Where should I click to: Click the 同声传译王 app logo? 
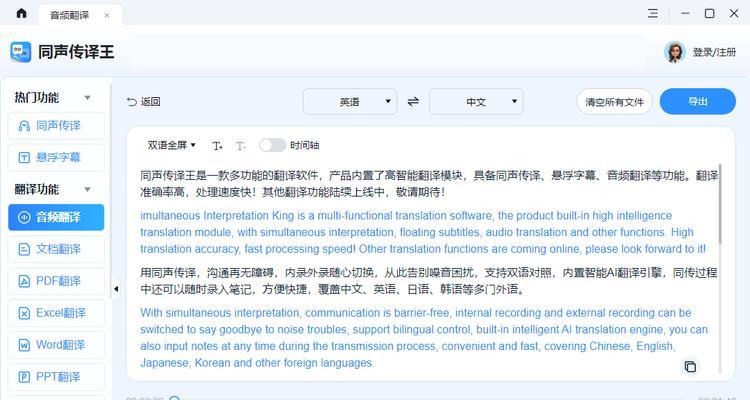point(21,52)
